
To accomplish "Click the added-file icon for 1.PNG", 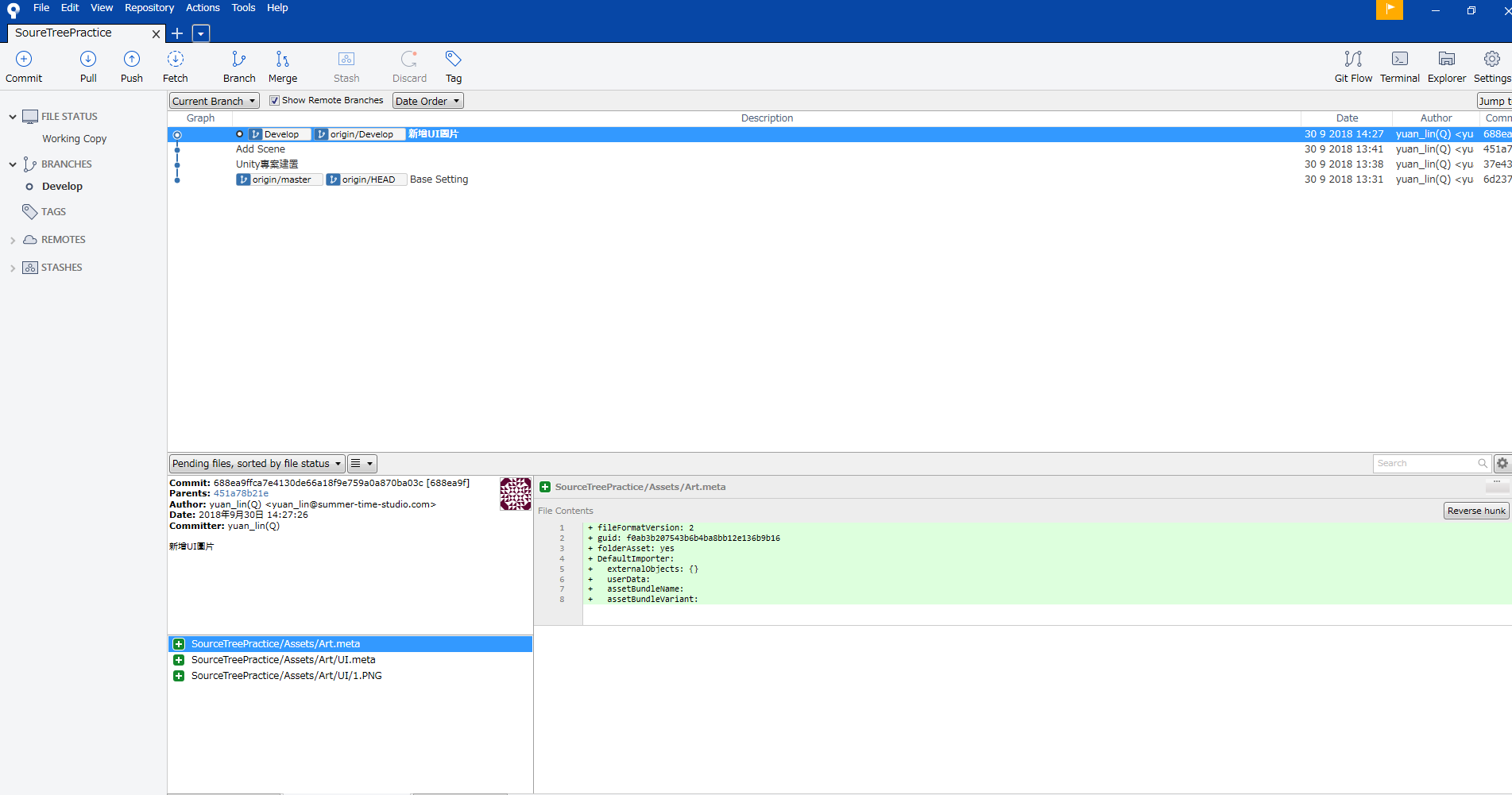I will click(x=179, y=676).
